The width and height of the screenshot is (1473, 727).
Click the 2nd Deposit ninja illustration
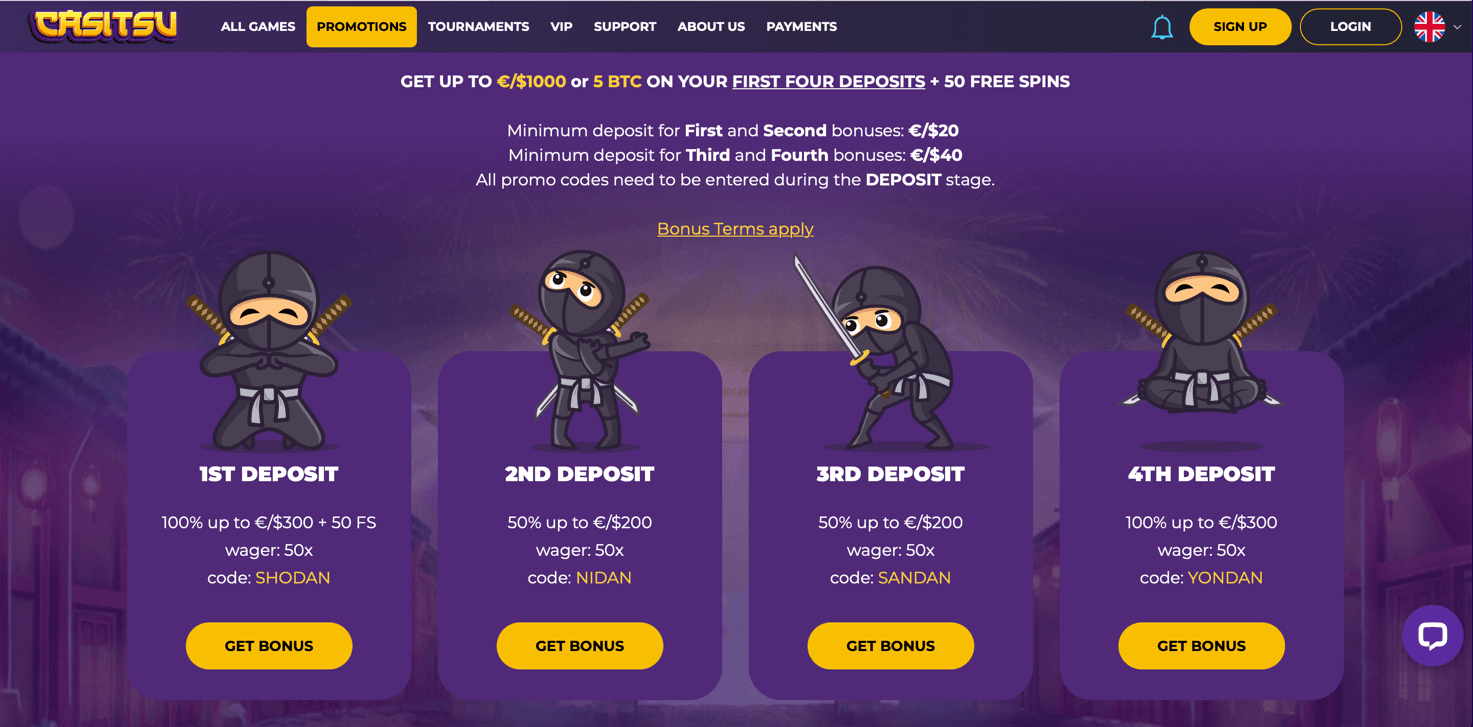tap(580, 350)
